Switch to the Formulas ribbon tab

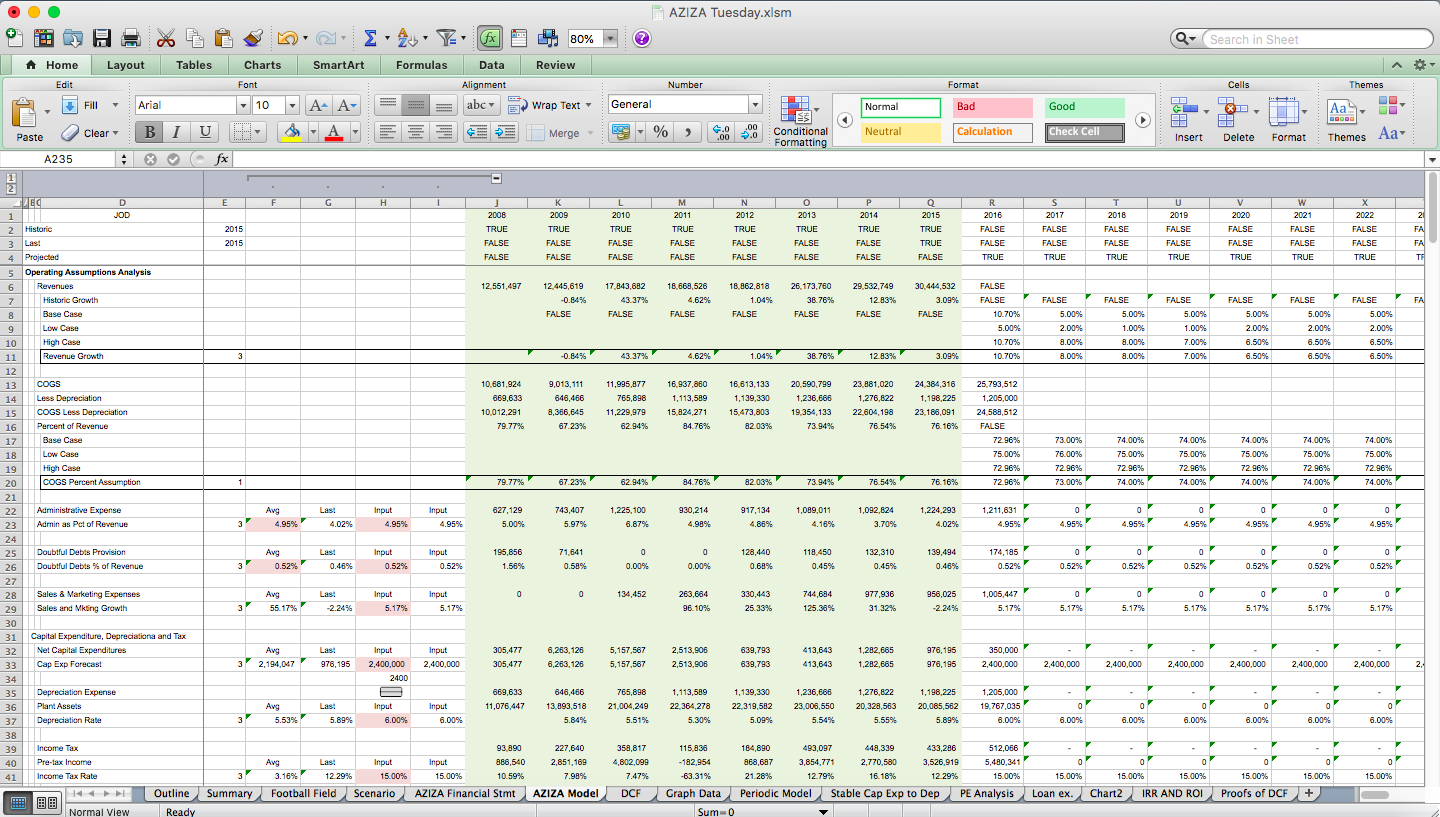point(421,65)
